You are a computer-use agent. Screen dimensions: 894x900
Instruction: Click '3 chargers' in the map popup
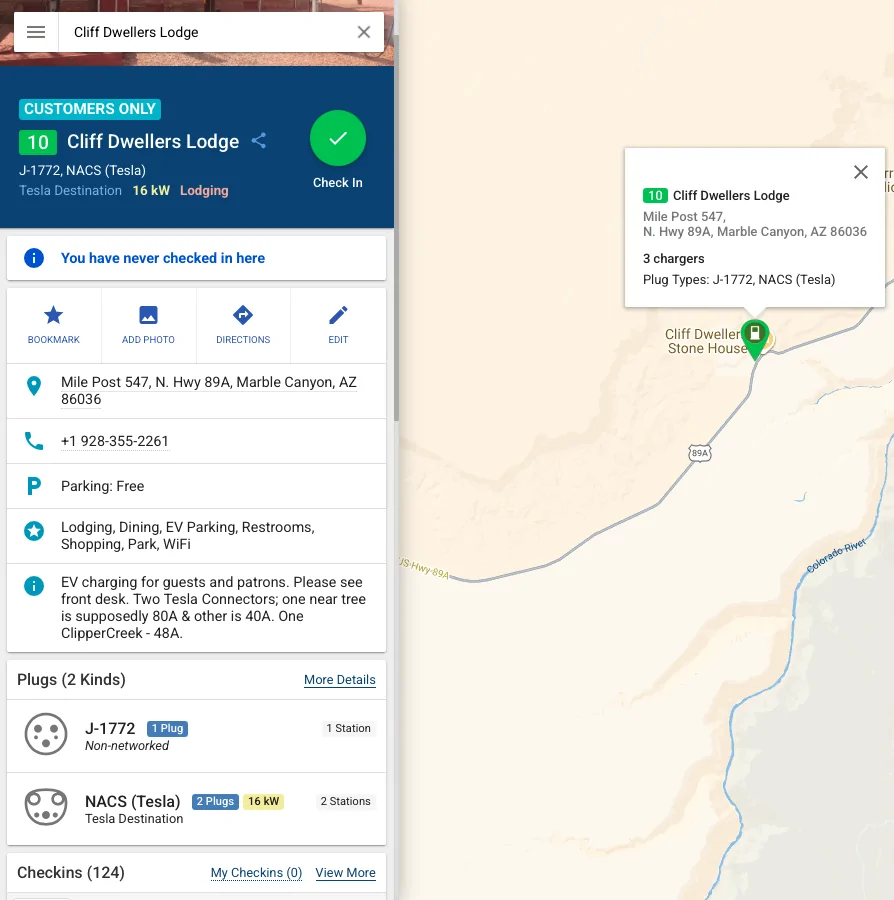click(673, 259)
